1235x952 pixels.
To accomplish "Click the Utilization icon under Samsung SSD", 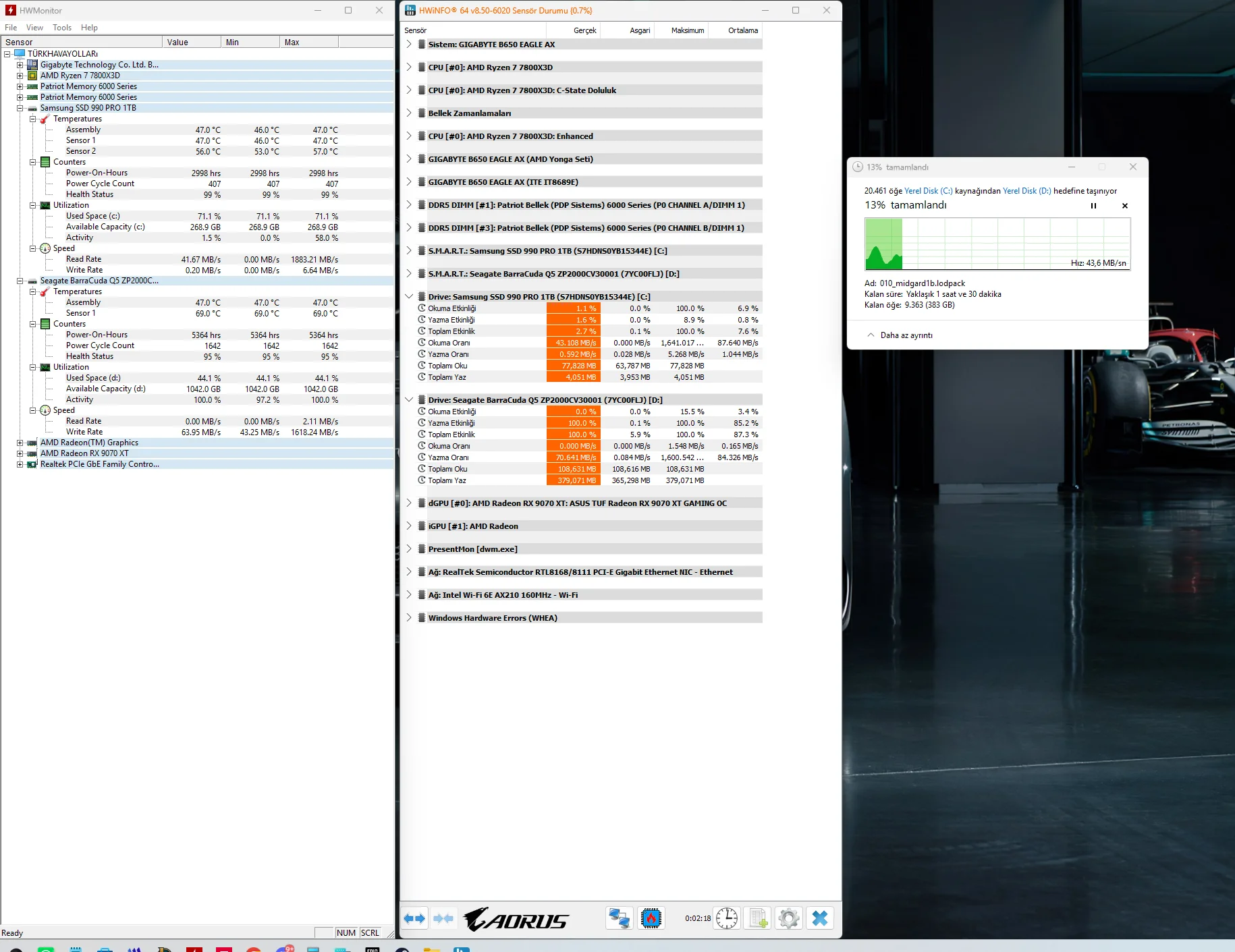I will (x=45, y=205).
